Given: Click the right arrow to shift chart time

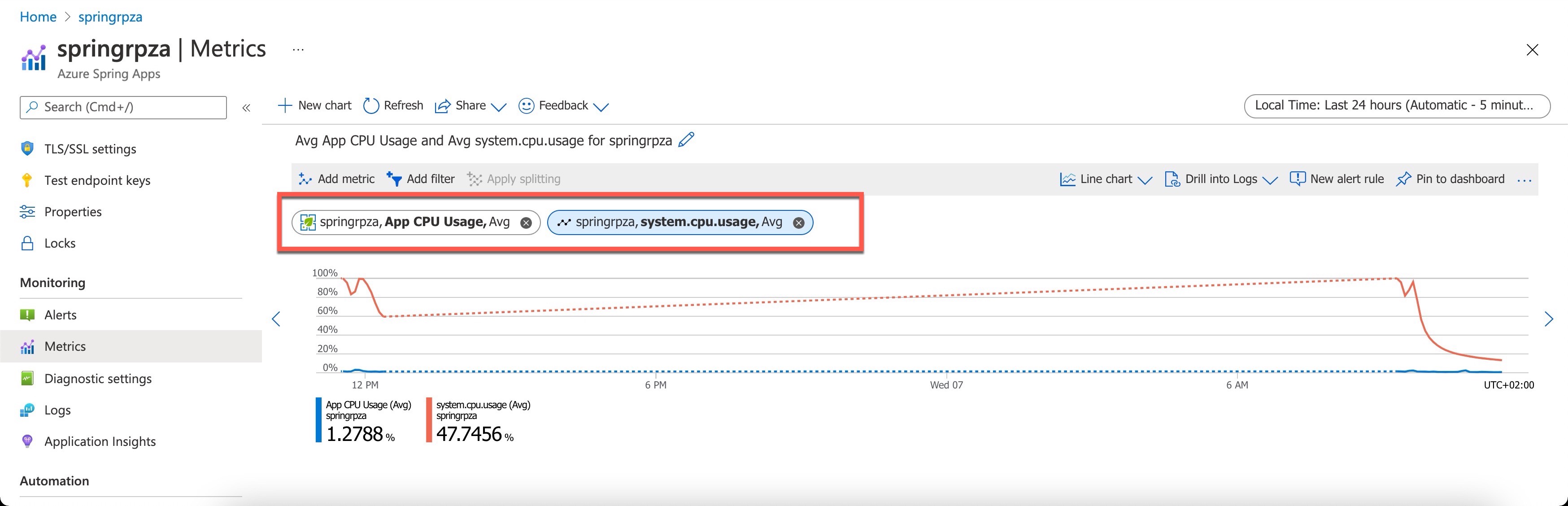Looking at the screenshot, I should pyautogui.click(x=1549, y=318).
